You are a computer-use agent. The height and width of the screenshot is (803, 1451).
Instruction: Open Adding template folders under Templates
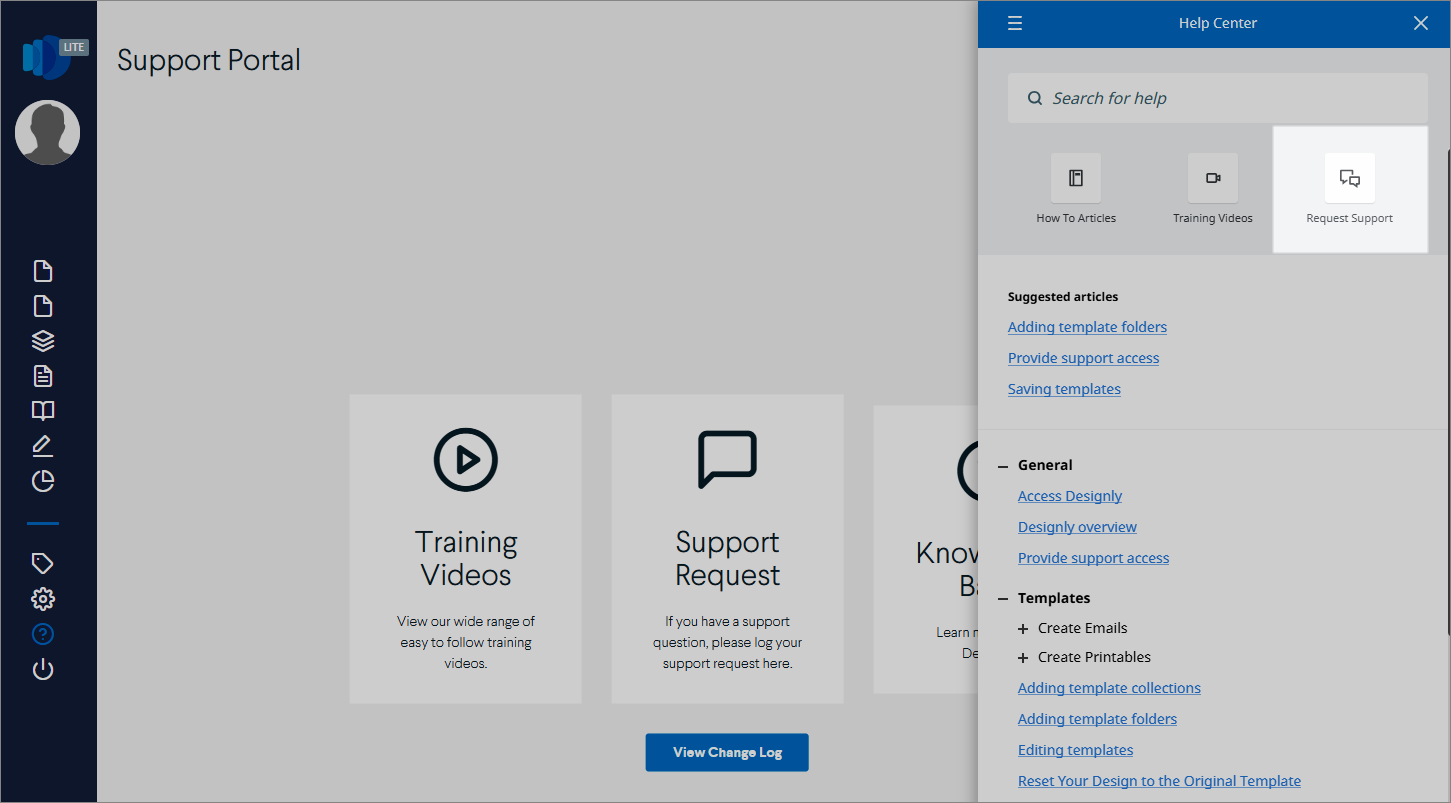(1097, 719)
